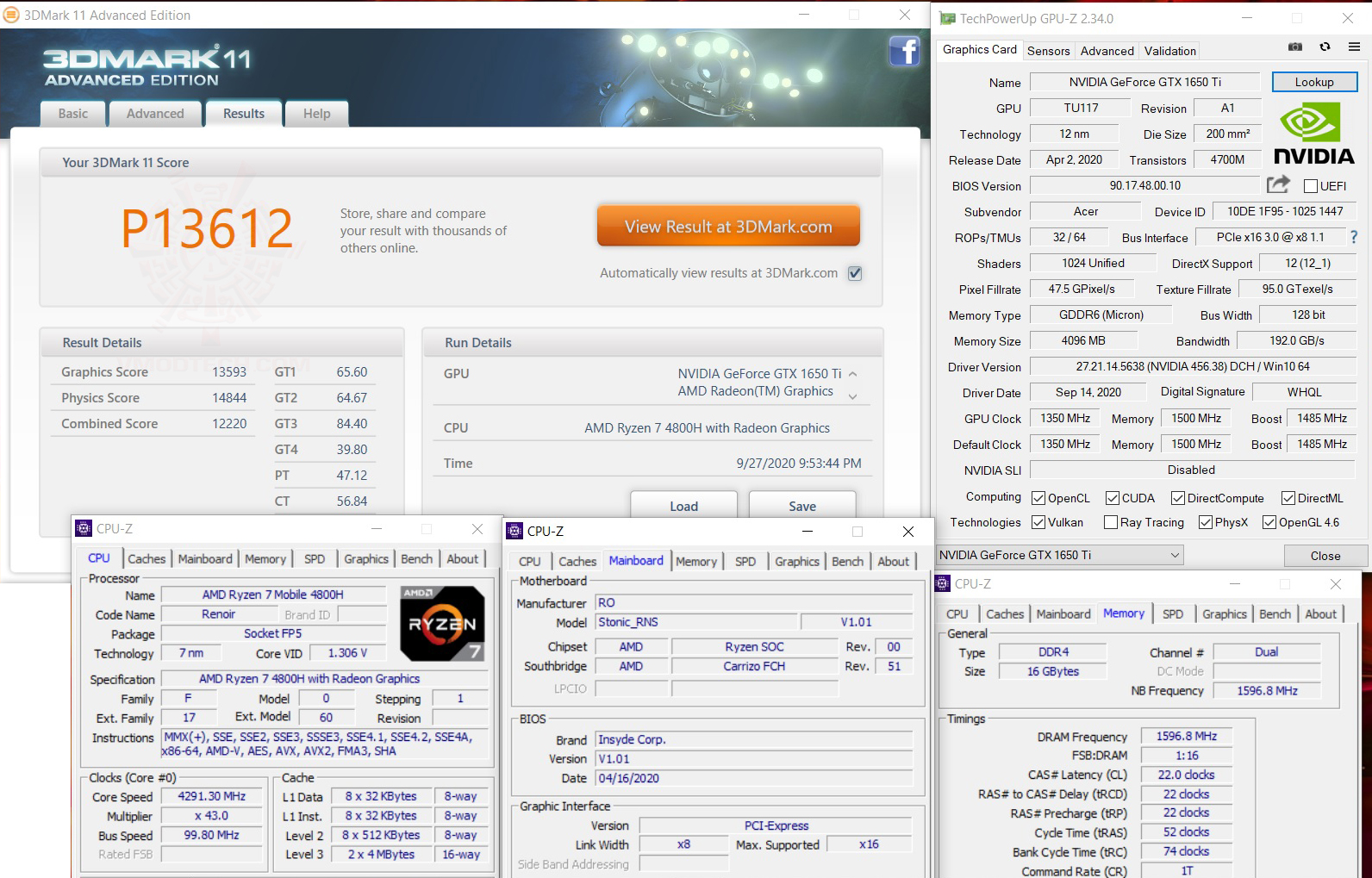The width and height of the screenshot is (1372, 878).
Task: Click the GT4 result value 39.80
Action: click(x=352, y=450)
